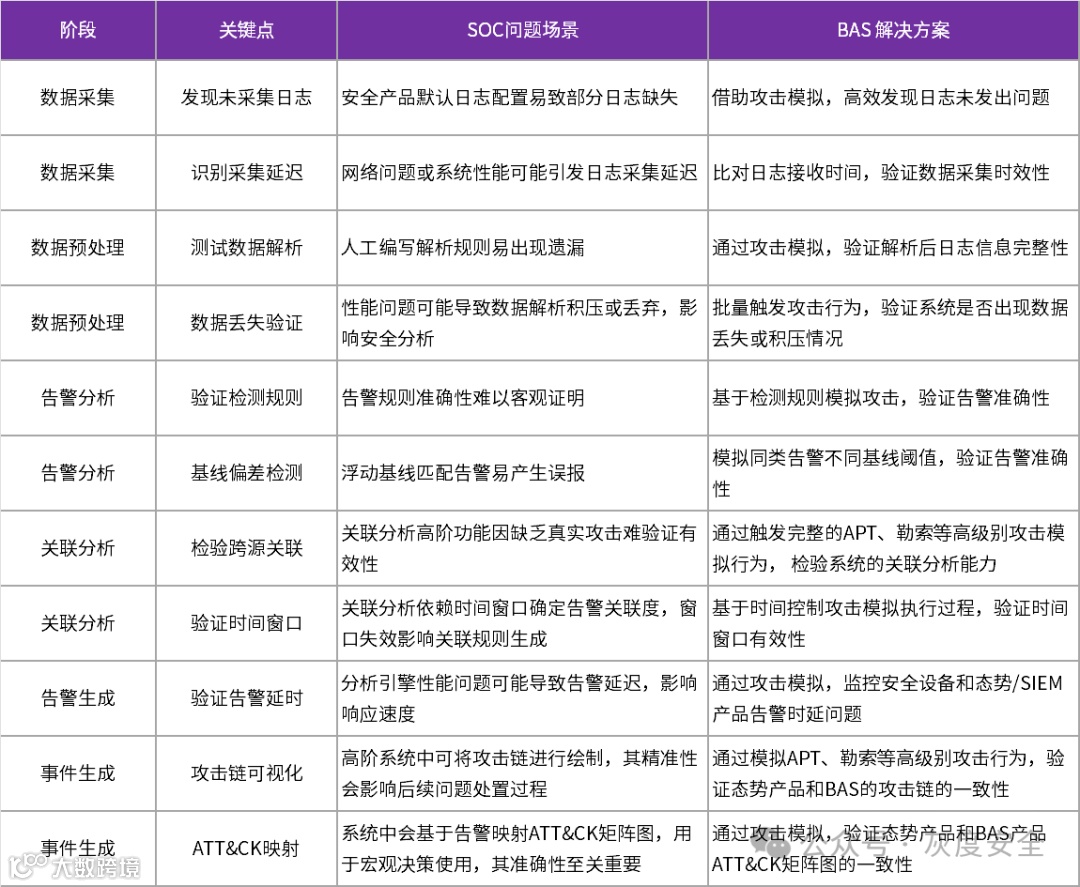Click the 阶段 column header
Viewport: 1080px width, 887px height.
[78, 30]
